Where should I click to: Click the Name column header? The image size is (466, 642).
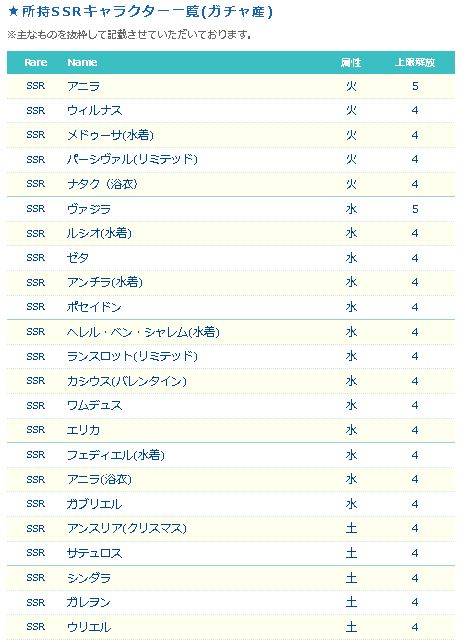coord(82,63)
